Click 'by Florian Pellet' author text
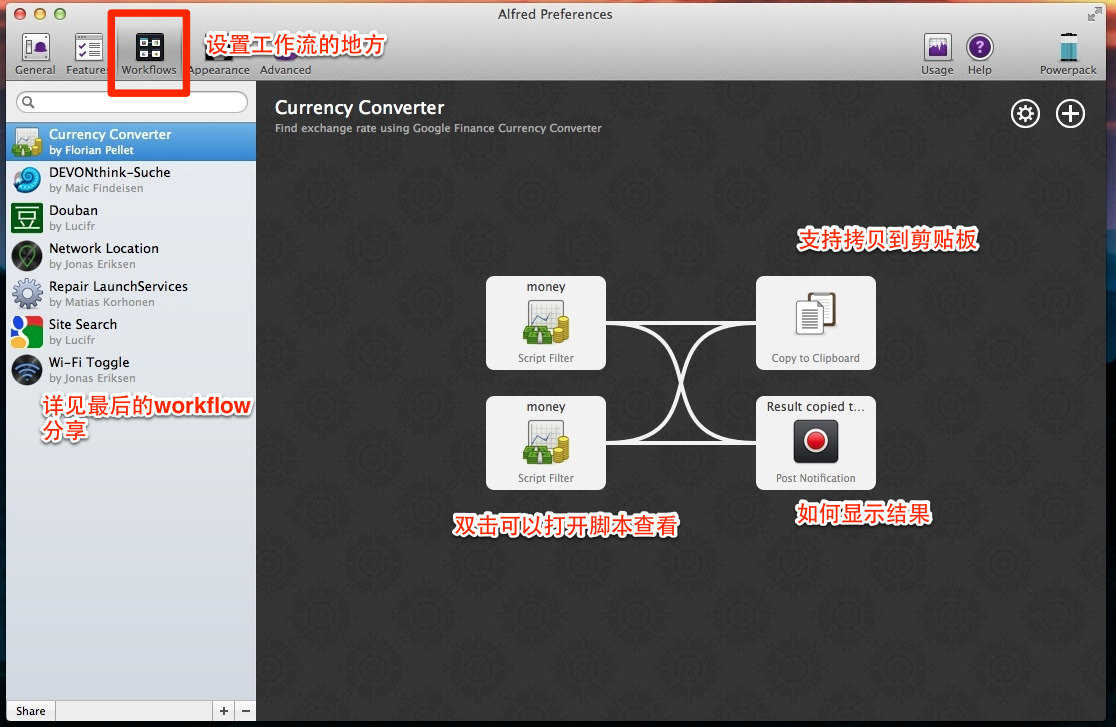The height and width of the screenshot is (727, 1116). pyautogui.click(x=91, y=150)
